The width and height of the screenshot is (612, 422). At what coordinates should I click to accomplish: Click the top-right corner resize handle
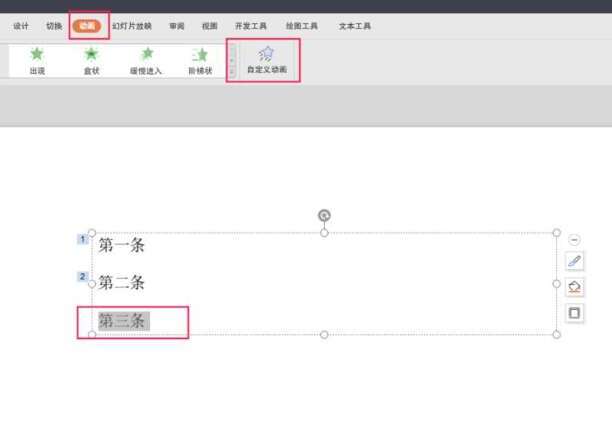(x=557, y=233)
